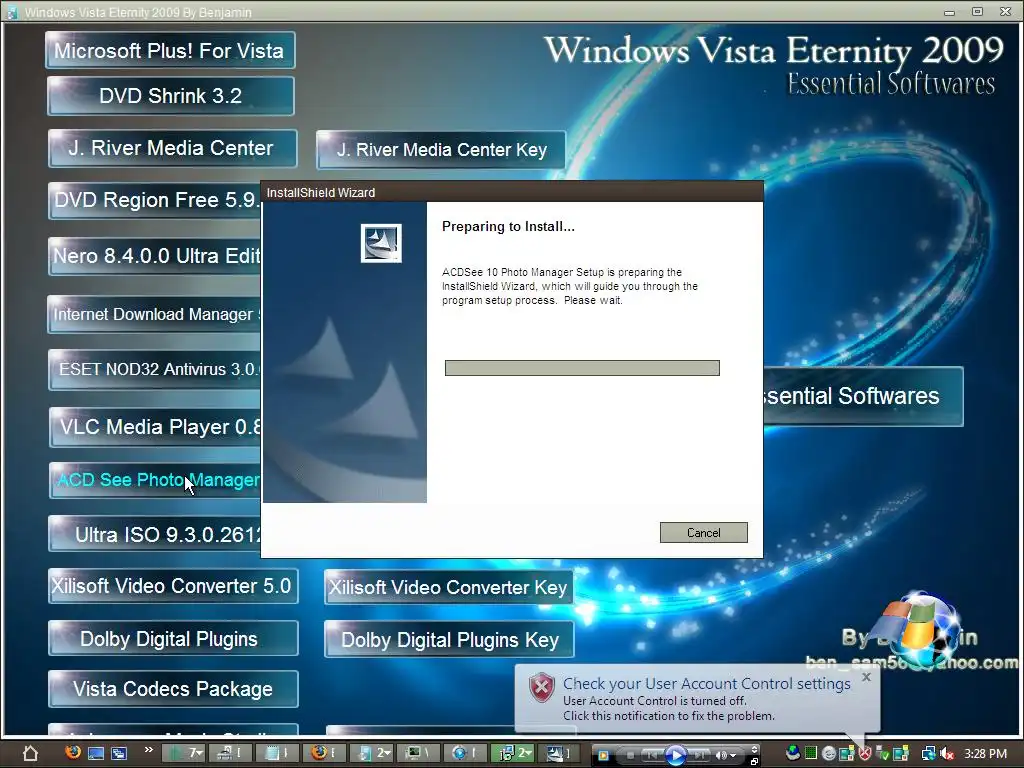Open Check your User Account Control settings

(x=706, y=684)
